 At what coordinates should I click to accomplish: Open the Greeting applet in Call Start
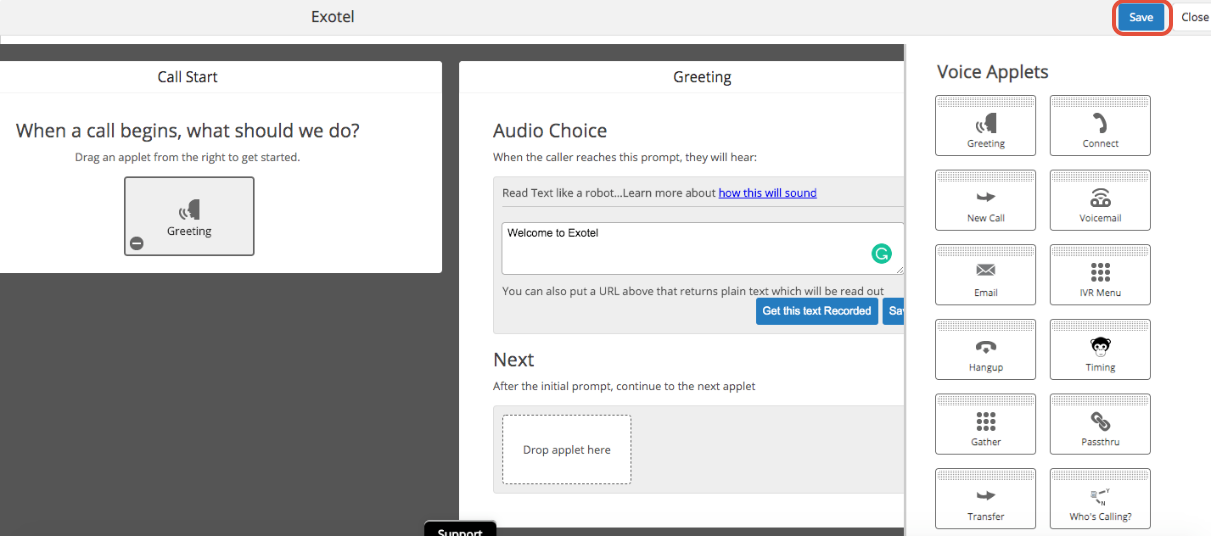189,216
